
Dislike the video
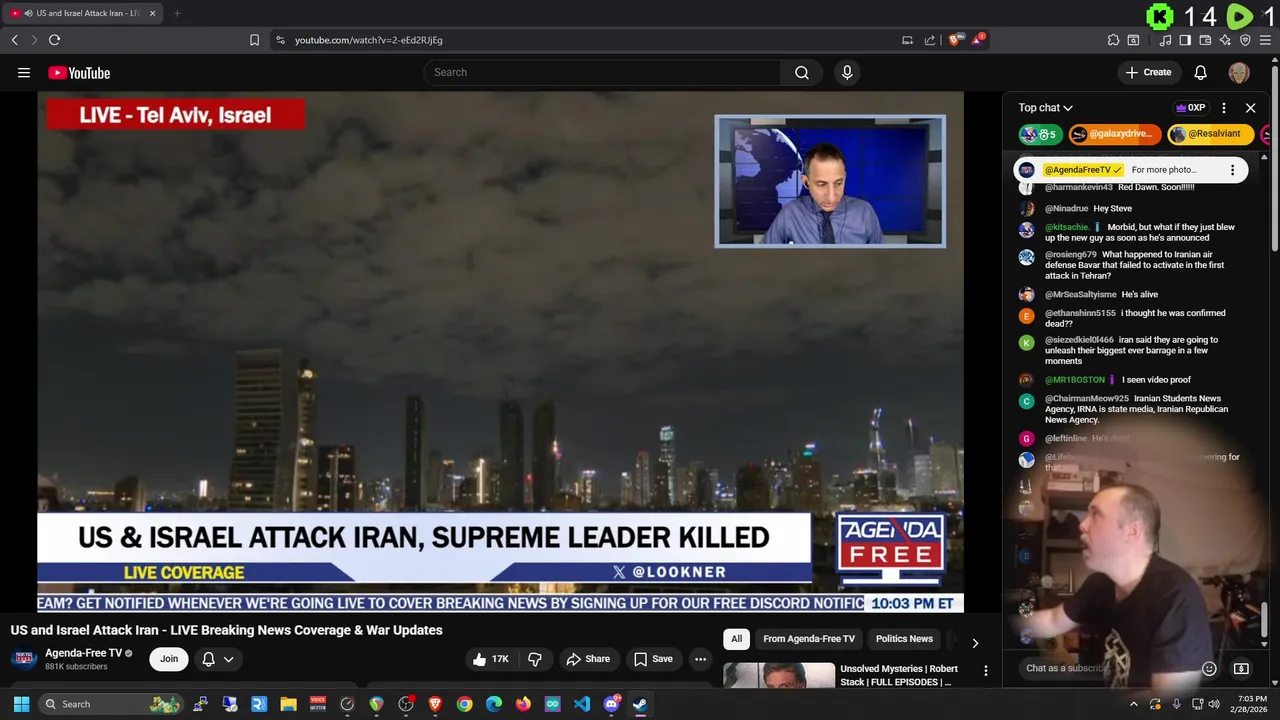click(535, 659)
